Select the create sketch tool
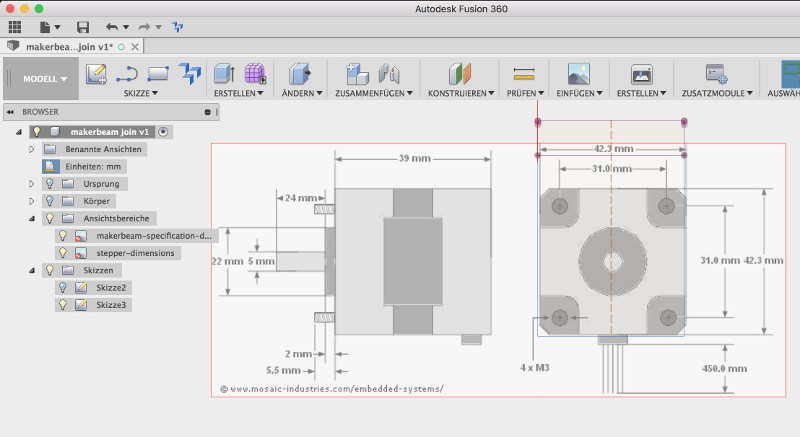This screenshot has height=437, width=800. pos(97,73)
